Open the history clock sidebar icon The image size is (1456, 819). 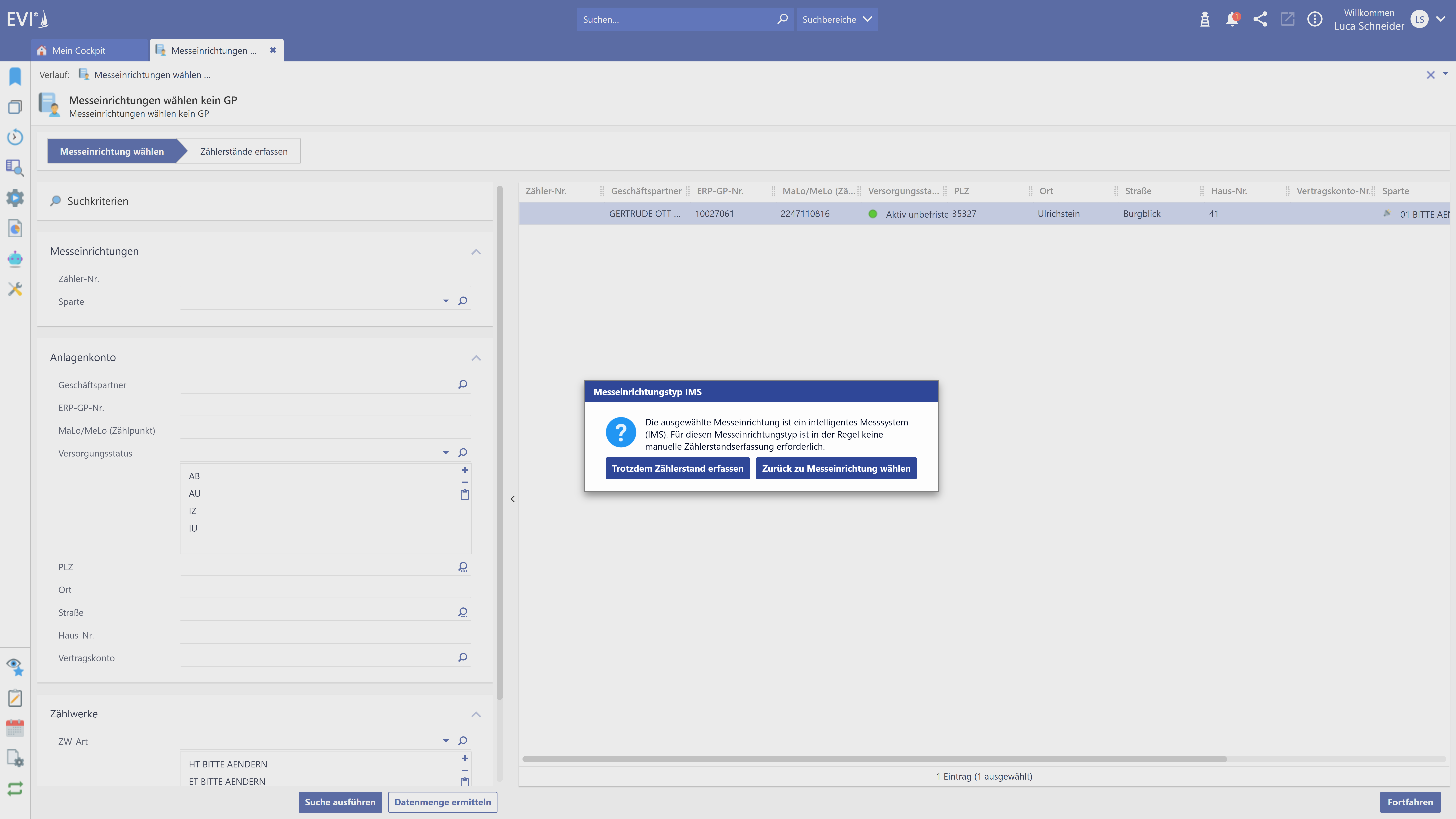tap(15, 137)
